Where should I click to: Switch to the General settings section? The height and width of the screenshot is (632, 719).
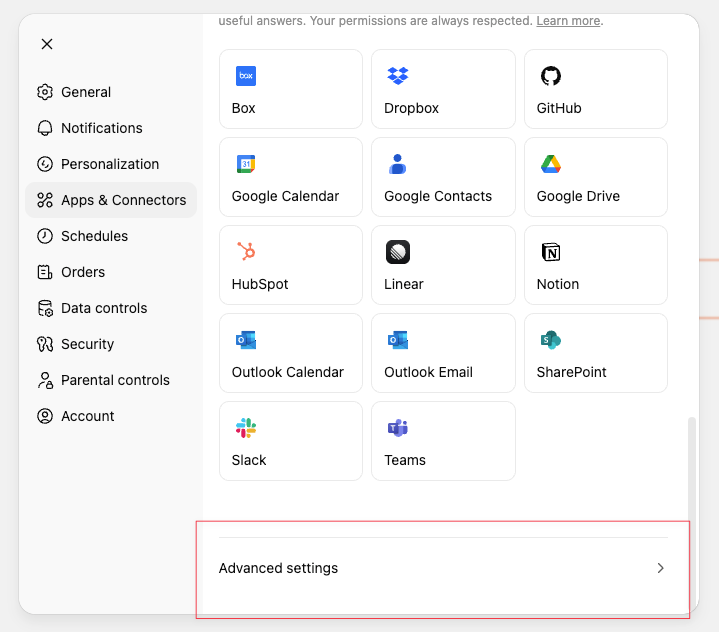pyautogui.click(x=86, y=92)
